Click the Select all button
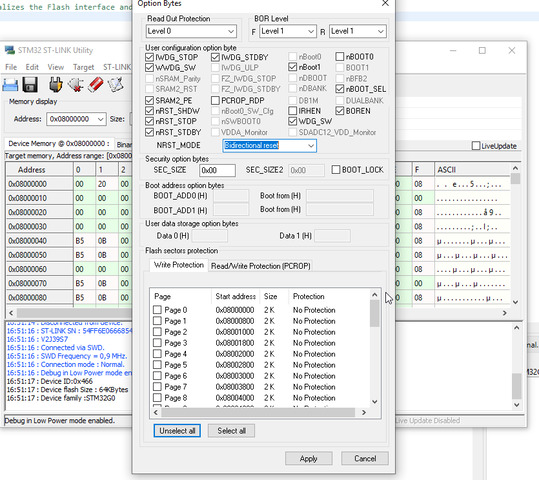539x480 pixels. [231, 431]
